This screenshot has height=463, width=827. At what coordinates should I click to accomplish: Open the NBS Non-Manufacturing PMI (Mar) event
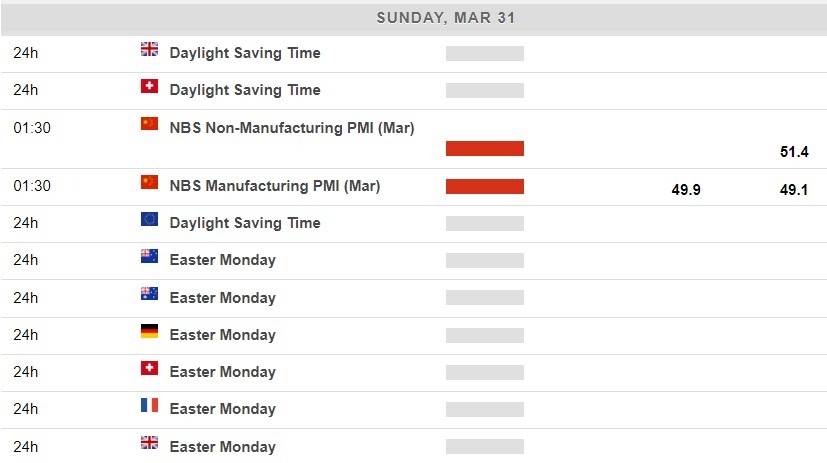[291, 128]
